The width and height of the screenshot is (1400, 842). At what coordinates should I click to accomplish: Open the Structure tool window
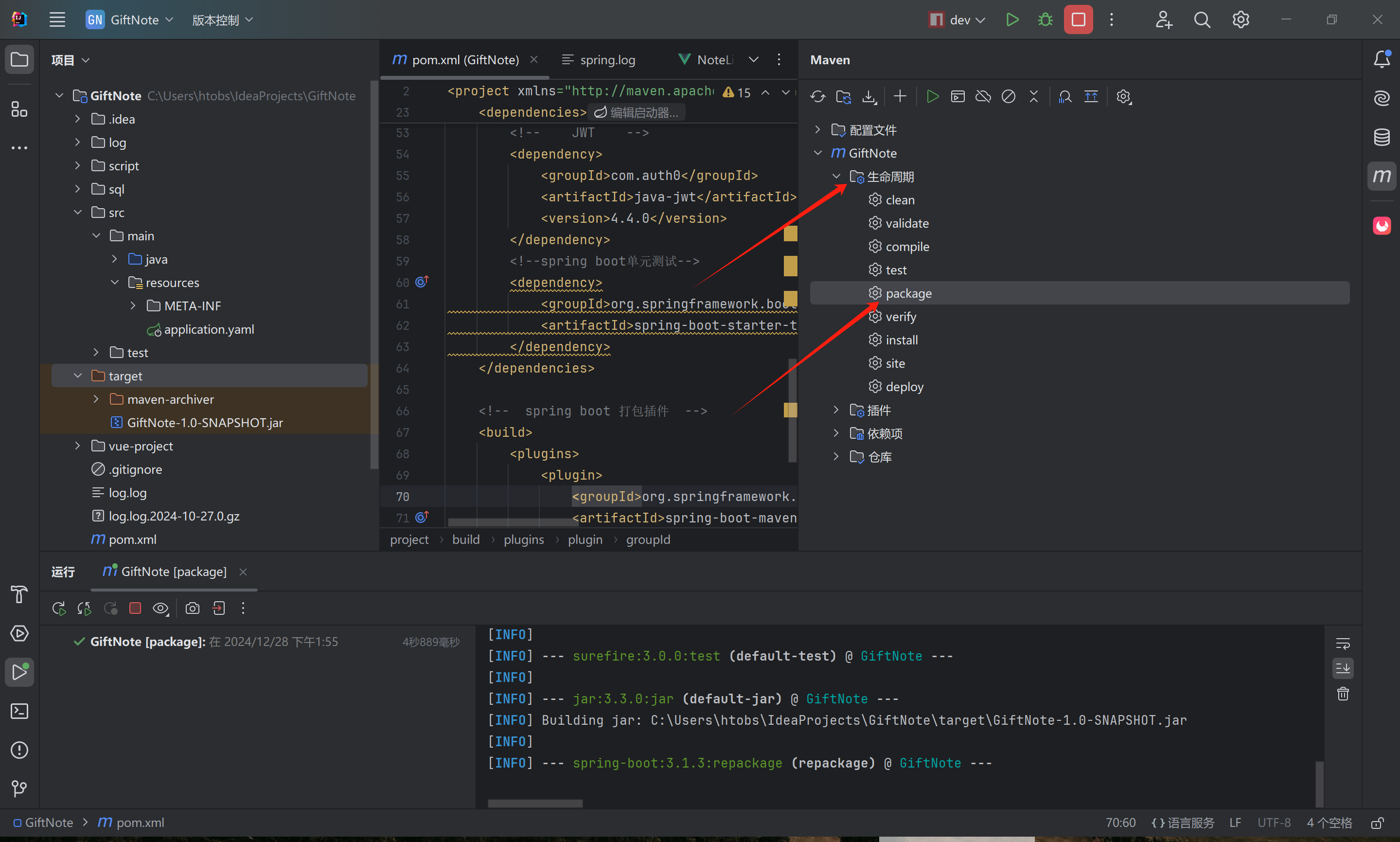click(x=19, y=109)
